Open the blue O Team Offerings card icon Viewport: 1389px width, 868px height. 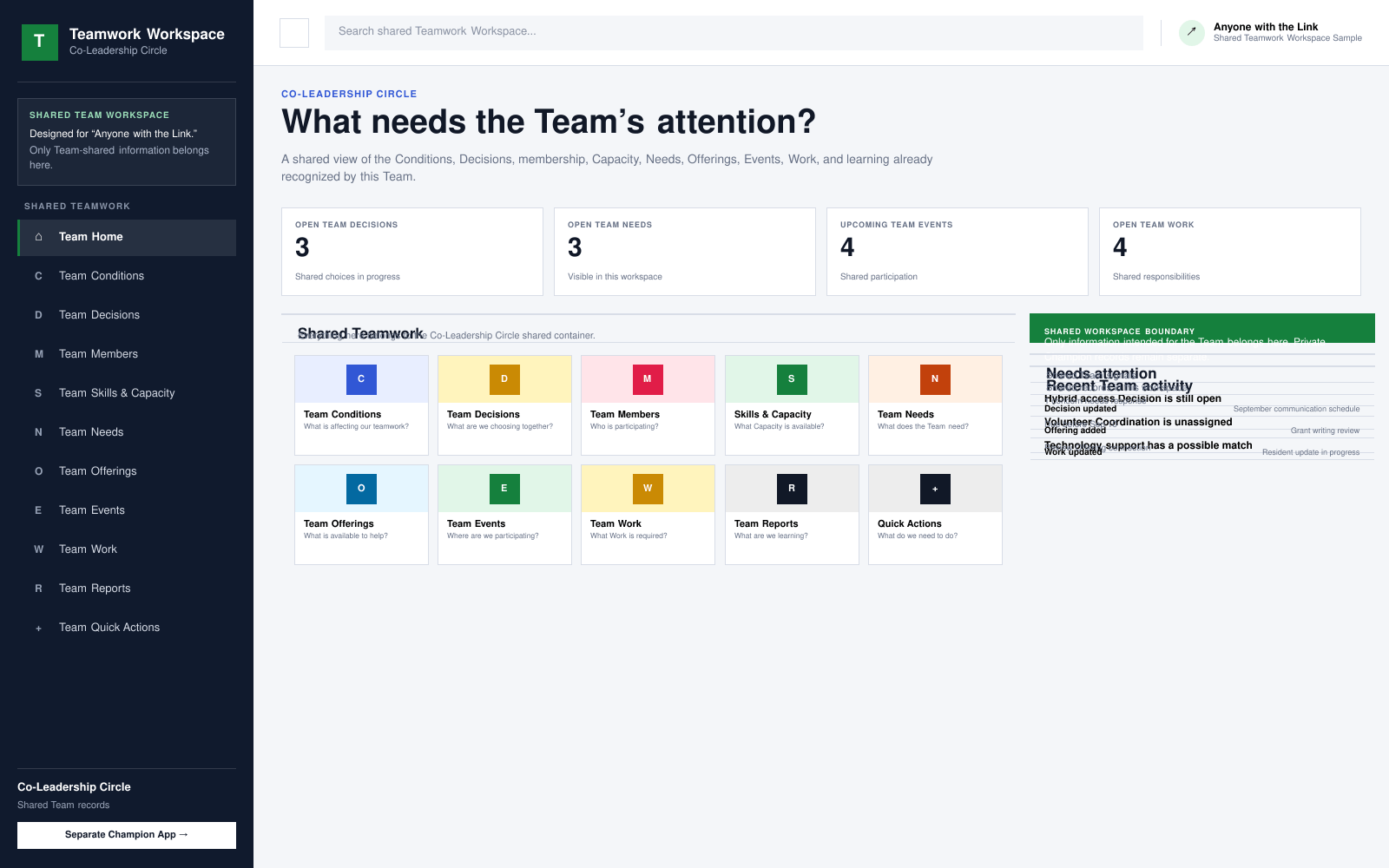click(x=361, y=489)
